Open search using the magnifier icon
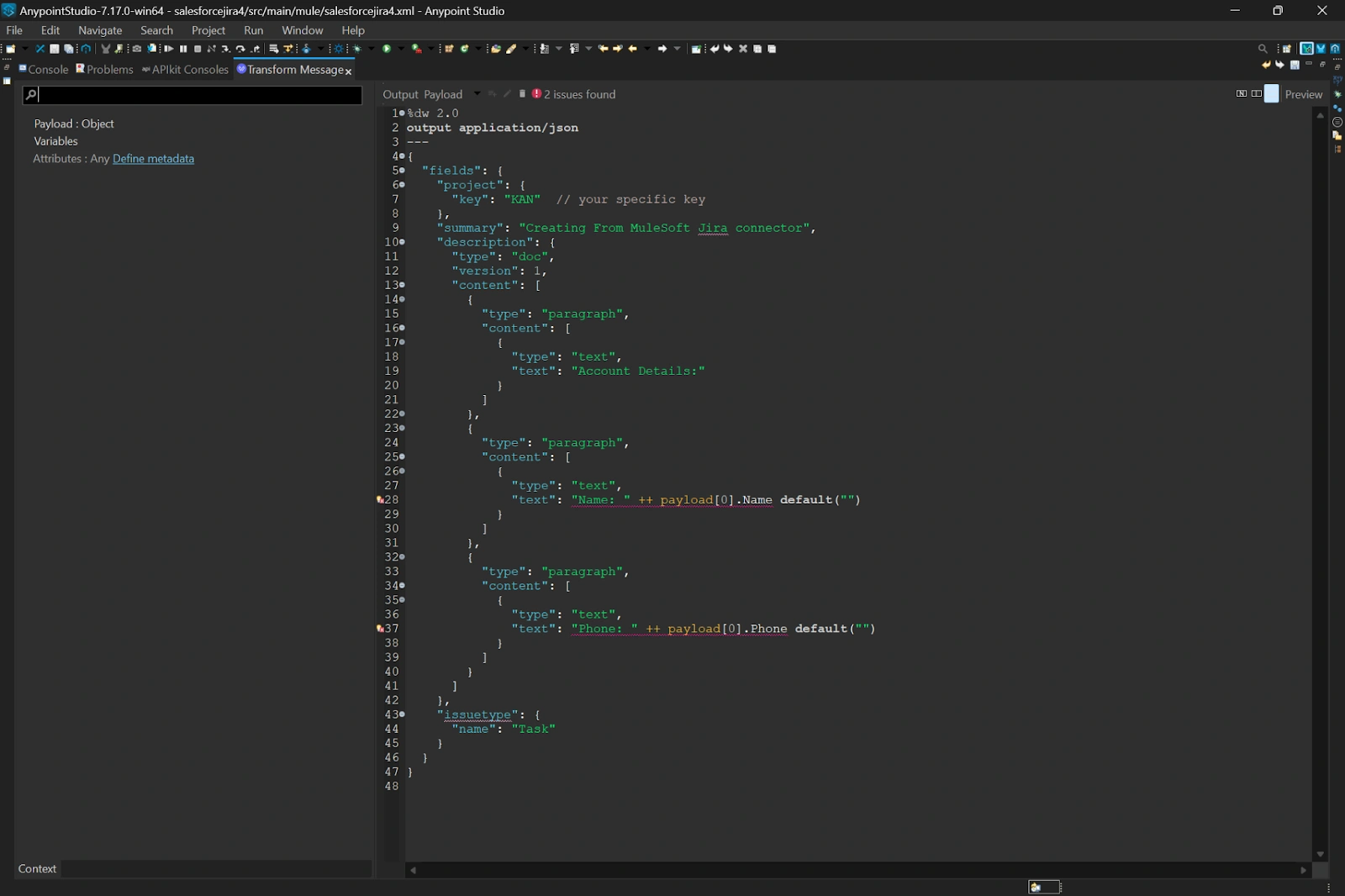Viewport: 1345px width, 896px height. click(x=1263, y=49)
